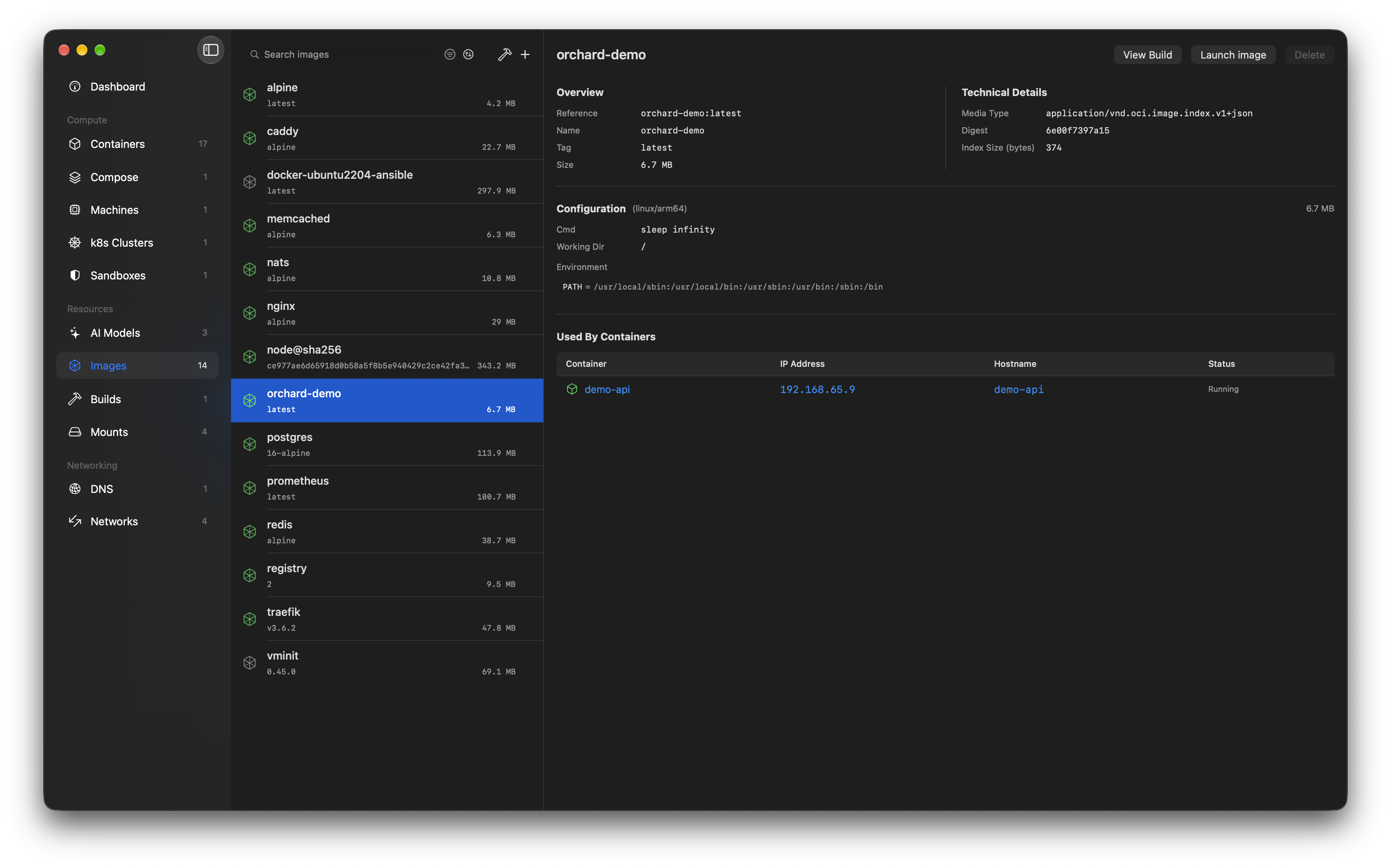Go to Containers in the sidebar
Screen dimensions: 1391x868
138,144
